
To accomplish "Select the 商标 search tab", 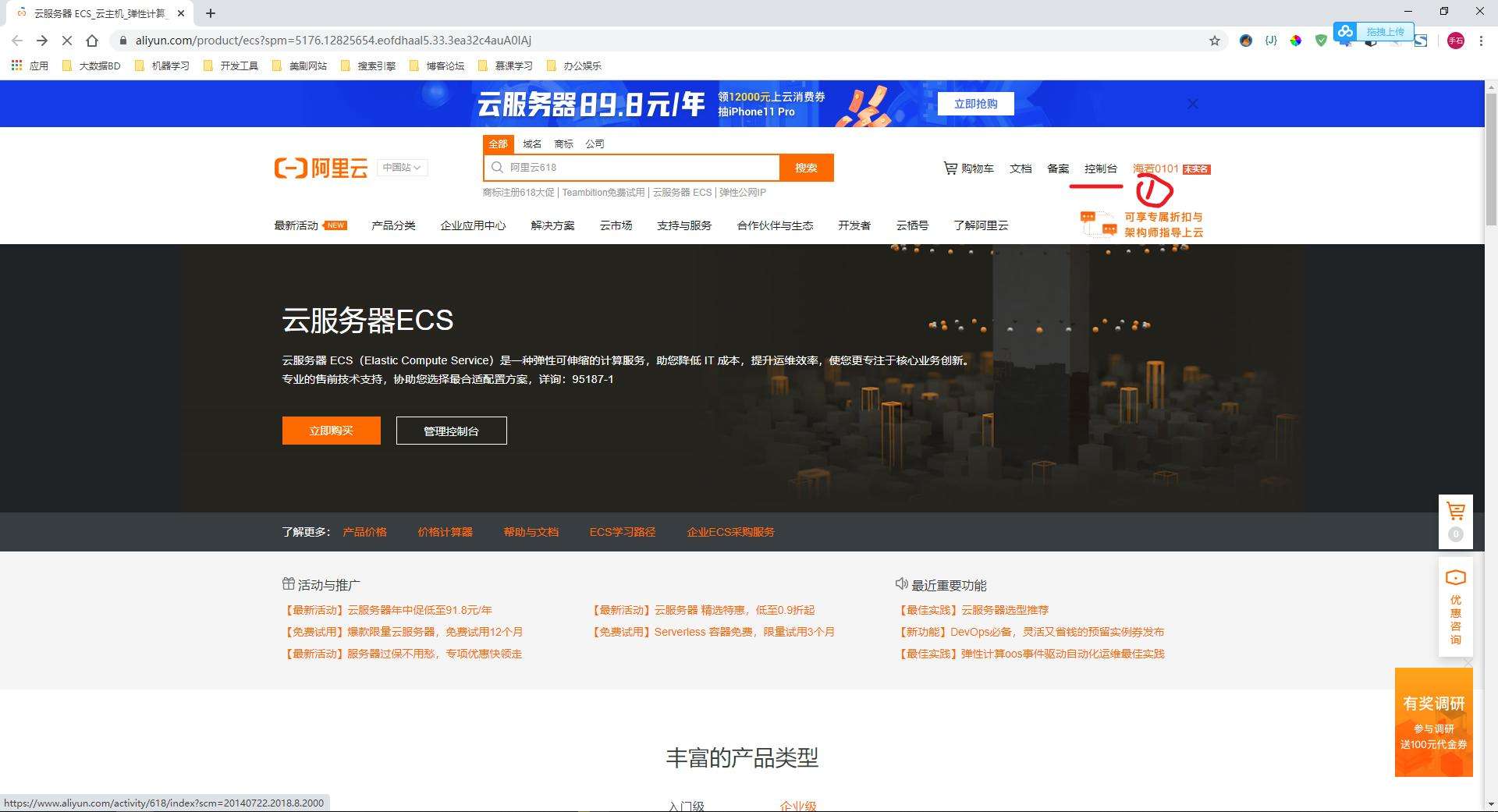I will tap(563, 144).
